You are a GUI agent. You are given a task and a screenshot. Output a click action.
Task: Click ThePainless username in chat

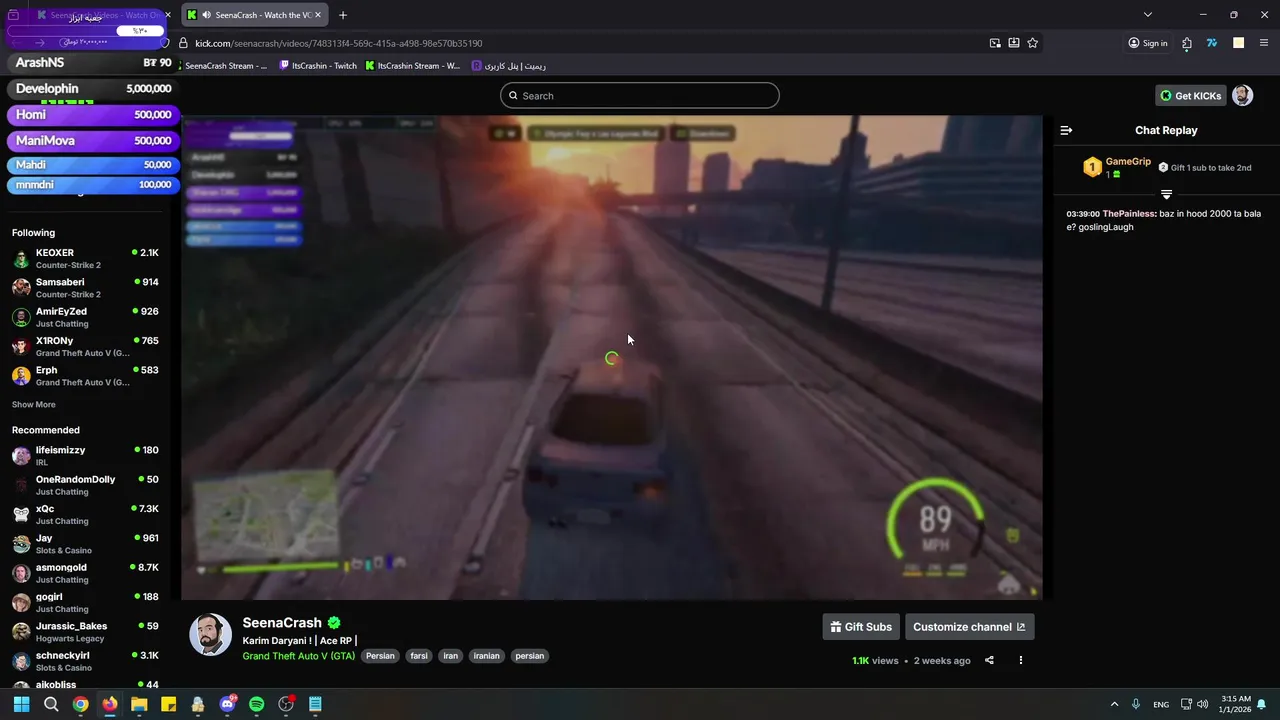1129,214
